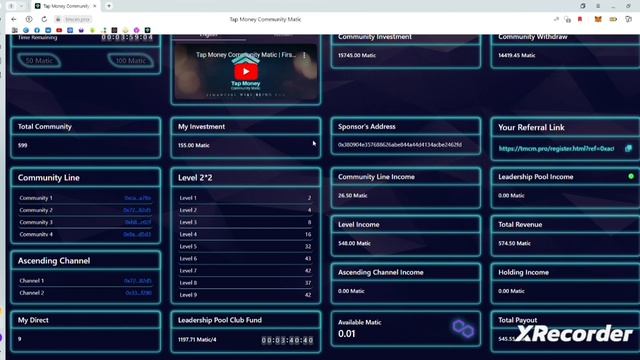Image resolution: width=640 pixels, height=360 pixels.
Task: Play the Tap Money YouTube video
Action: click(246, 72)
